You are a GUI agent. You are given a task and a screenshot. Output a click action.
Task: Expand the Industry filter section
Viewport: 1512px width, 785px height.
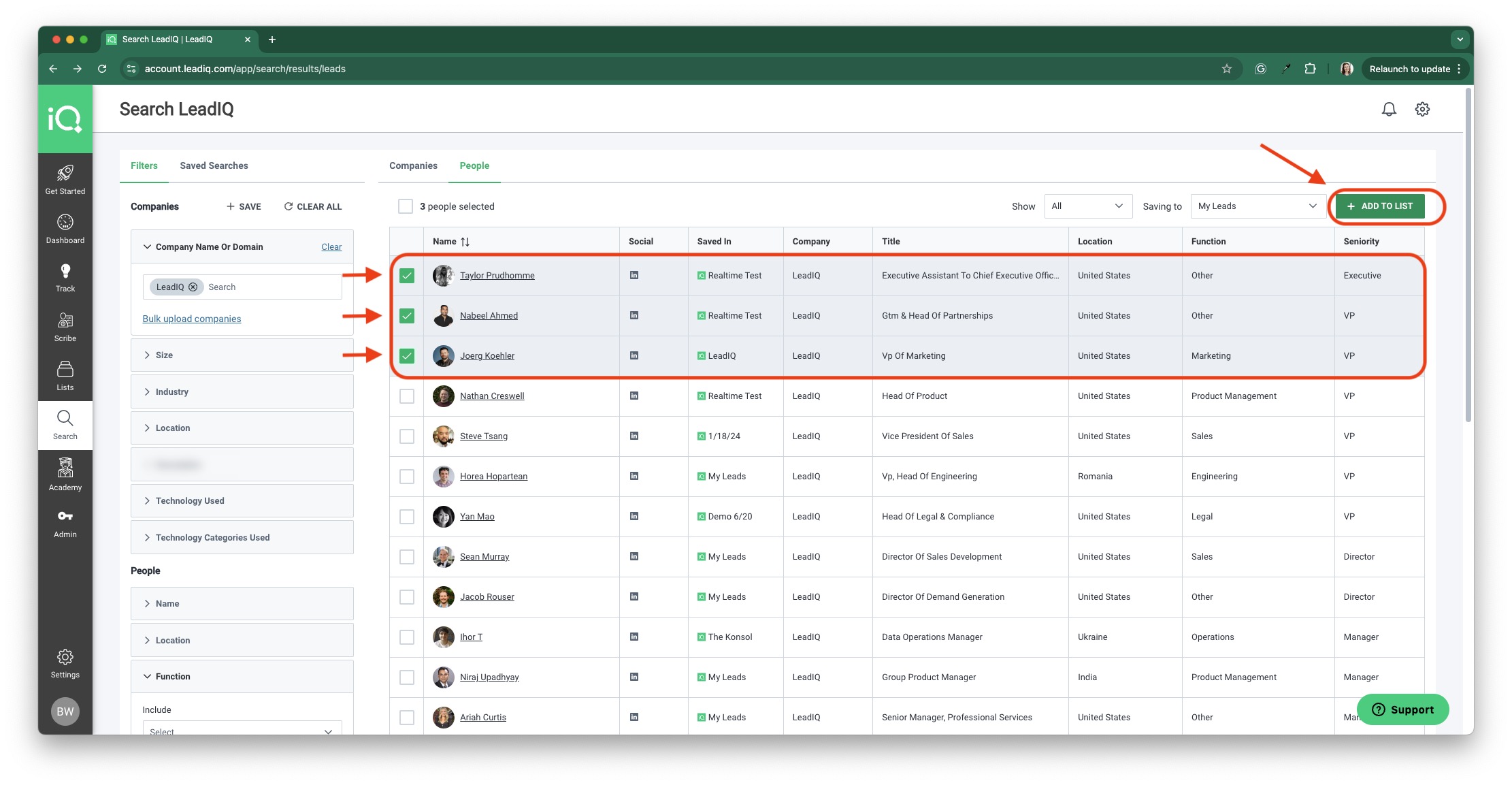tap(242, 391)
